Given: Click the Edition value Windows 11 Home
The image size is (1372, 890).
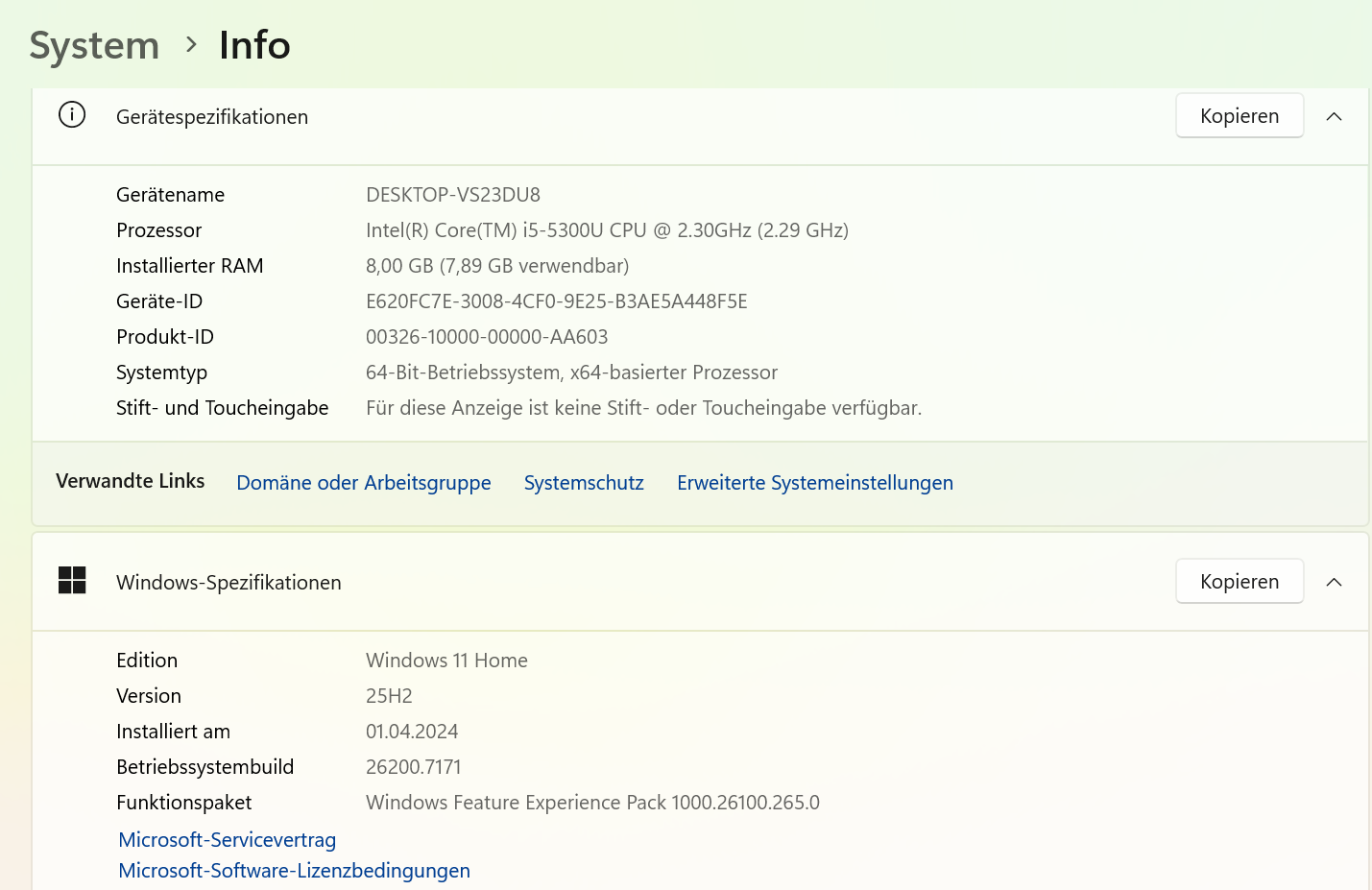Looking at the screenshot, I should tap(446, 660).
